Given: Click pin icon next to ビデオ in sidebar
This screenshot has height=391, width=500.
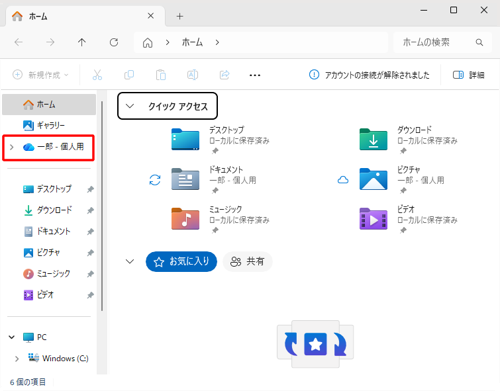Looking at the screenshot, I should coord(90,295).
